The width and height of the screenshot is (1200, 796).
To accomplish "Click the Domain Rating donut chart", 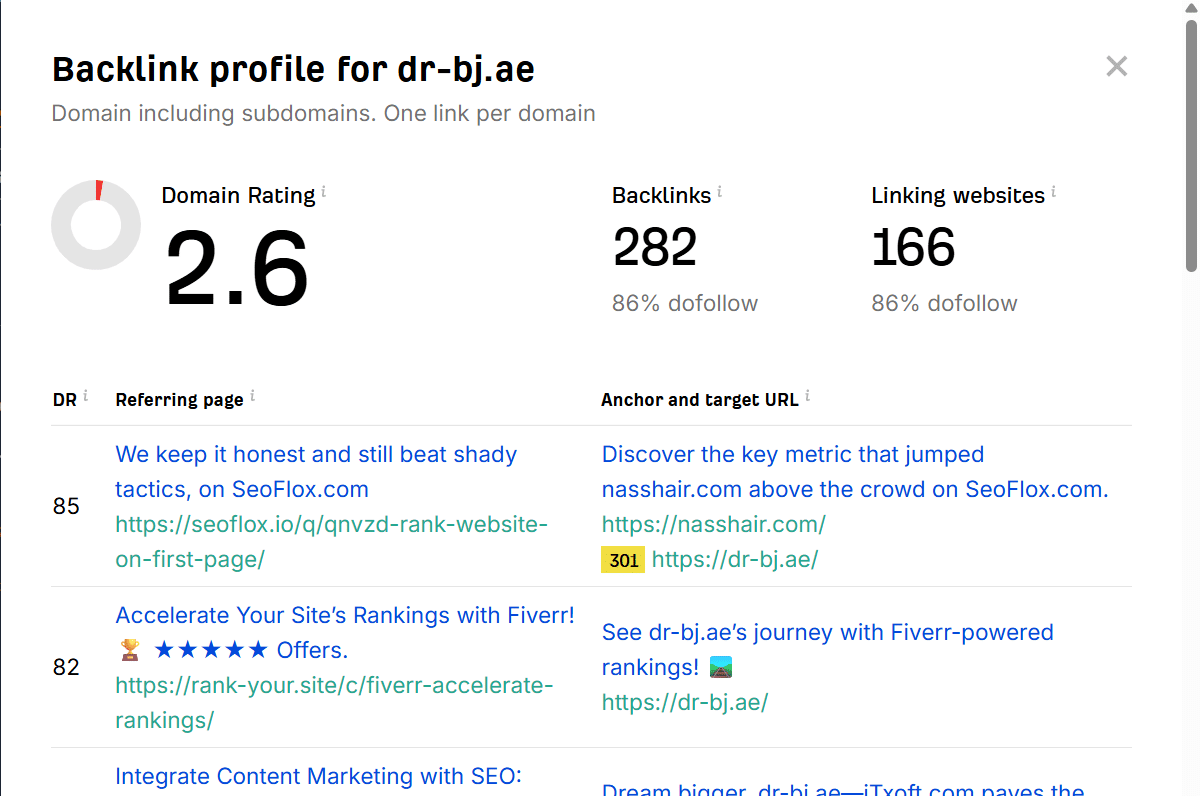I will pyautogui.click(x=96, y=225).
